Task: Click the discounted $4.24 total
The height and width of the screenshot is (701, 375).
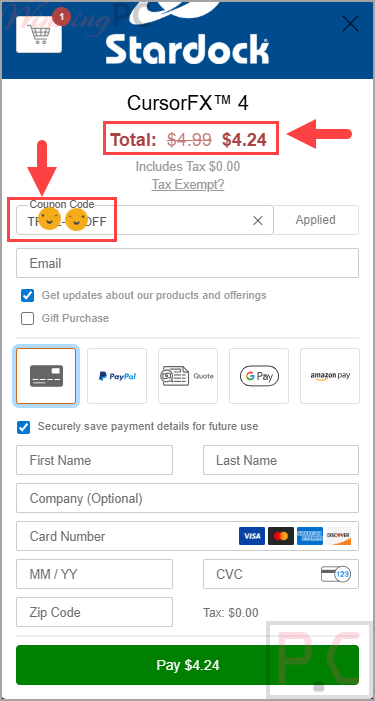Action: [x=244, y=140]
